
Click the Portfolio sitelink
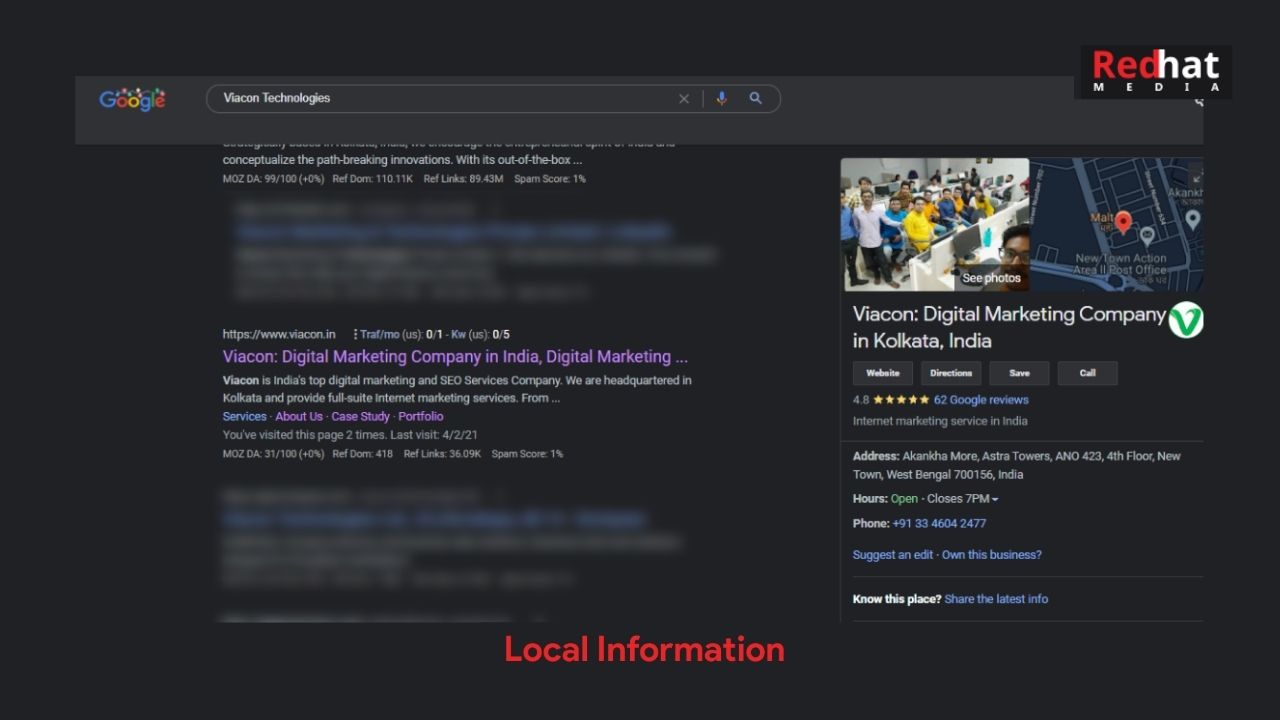(421, 416)
